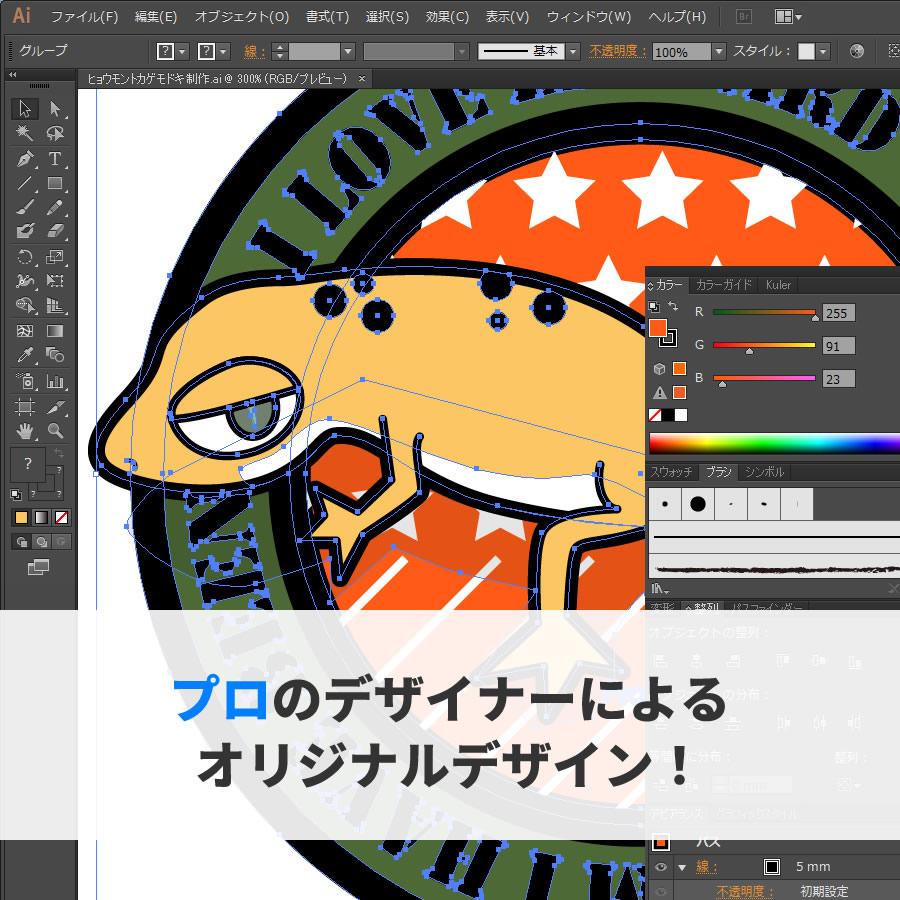This screenshot has width=900, height=900.
Task: Toggle stroke row visibility eye in Appearance
Action: point(660,867)
